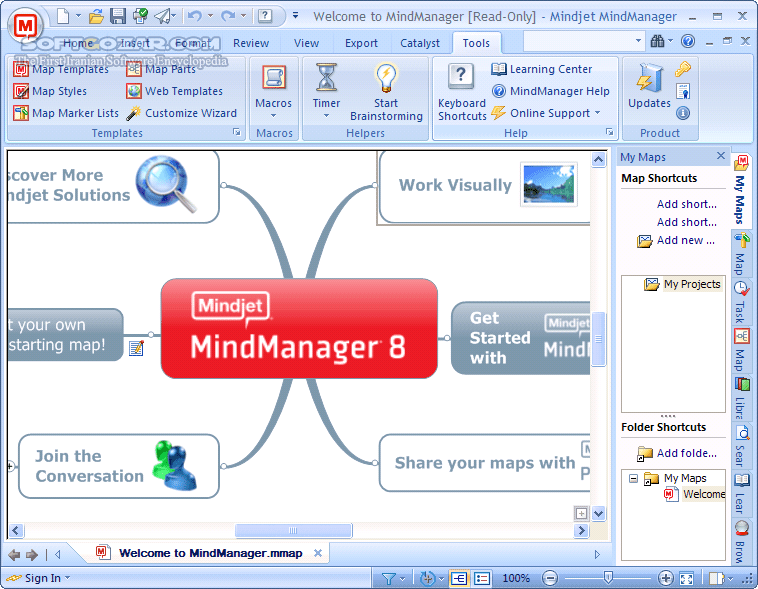Open the Task pane sidebar tab
The image size is (758, 589).
click(741, 301)
